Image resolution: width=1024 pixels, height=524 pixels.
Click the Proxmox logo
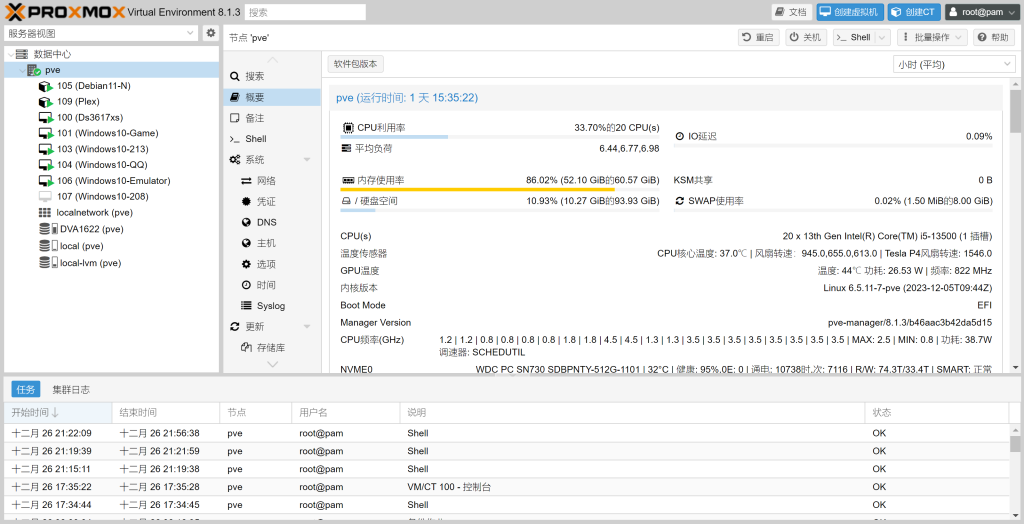click(65, 12)
